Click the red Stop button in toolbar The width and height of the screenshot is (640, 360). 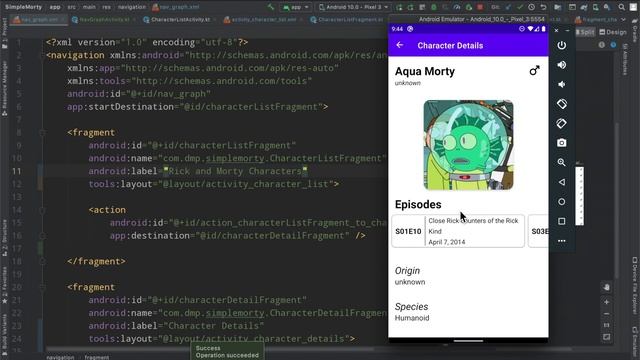click(480, 7)
